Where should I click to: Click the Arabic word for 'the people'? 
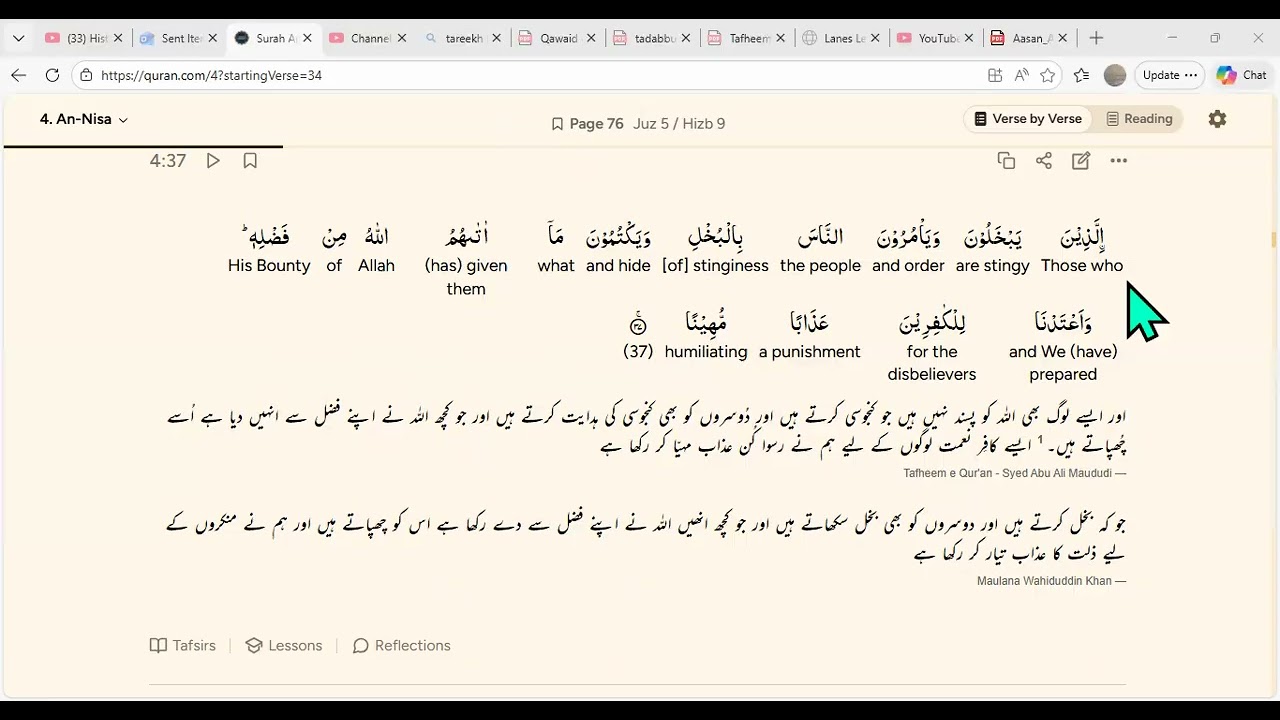820,236
